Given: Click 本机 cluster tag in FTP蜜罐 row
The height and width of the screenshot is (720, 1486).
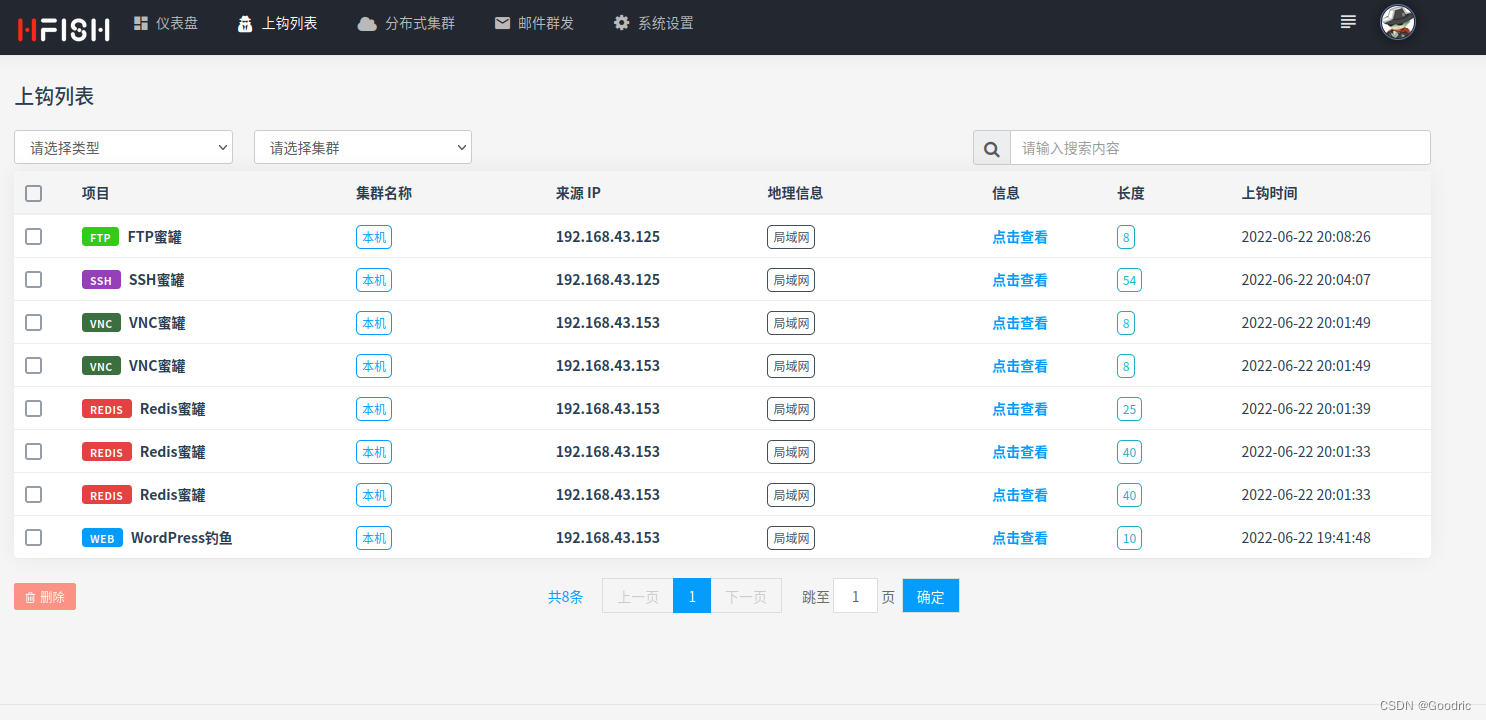Looking at the screenshot, I should pyautogui.click(x=374, y=237).
